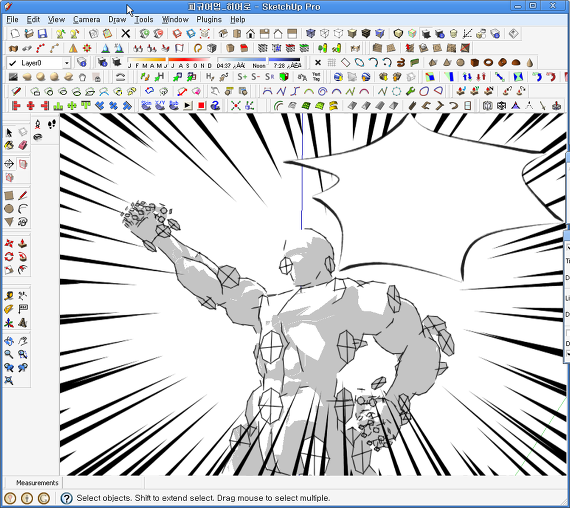Select the Eraser tool
The height and width of the screenshot is (508, 570).
pyautogui.click(x=23, y=145)
